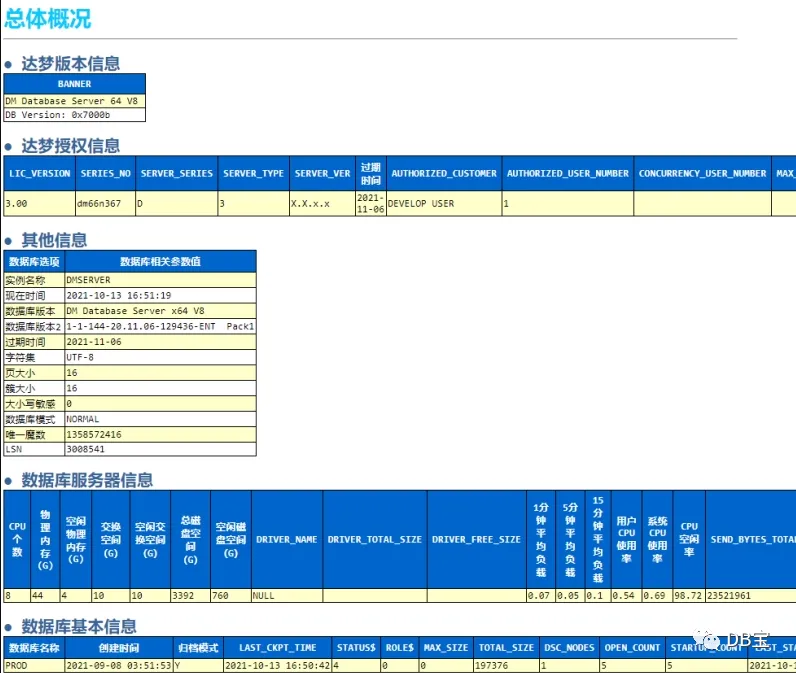Select the '1-1-144-20.11.06-129436-ENT Pack1' build value
Screen dimensions: 796x673
tap(160, 326)
